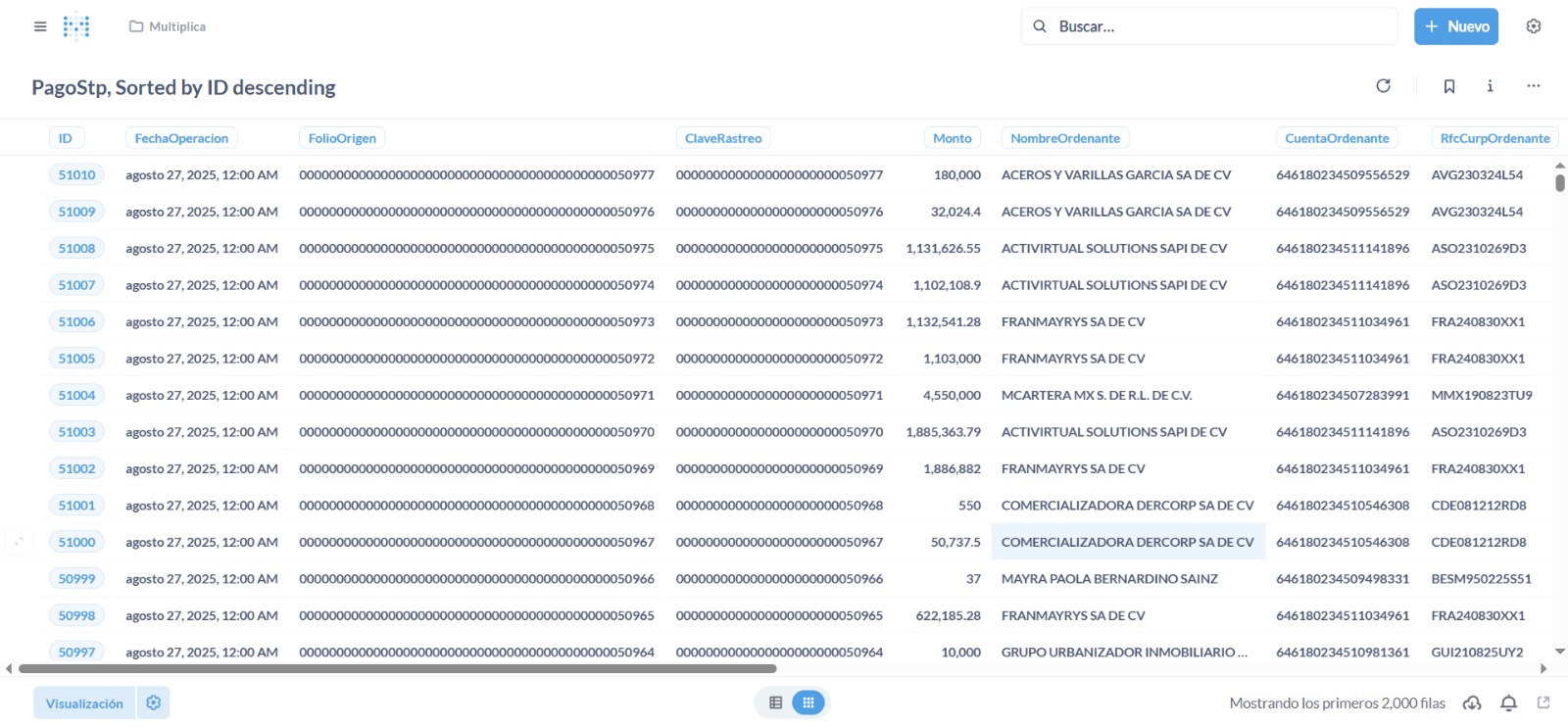
Task: Open the Monto column header menu
Action: click(x=952, y=138)
